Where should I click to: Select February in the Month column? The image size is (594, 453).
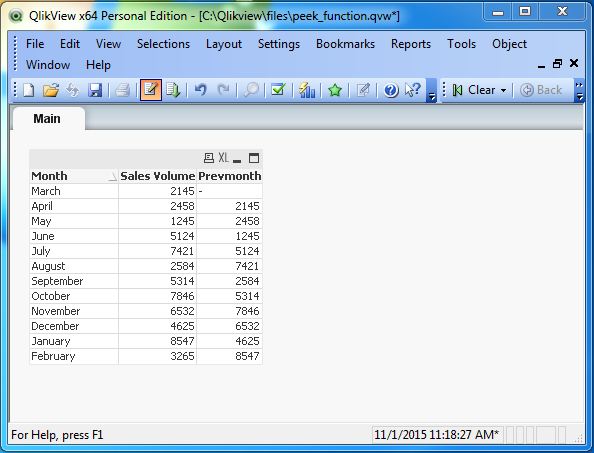[x=74, y=356]
